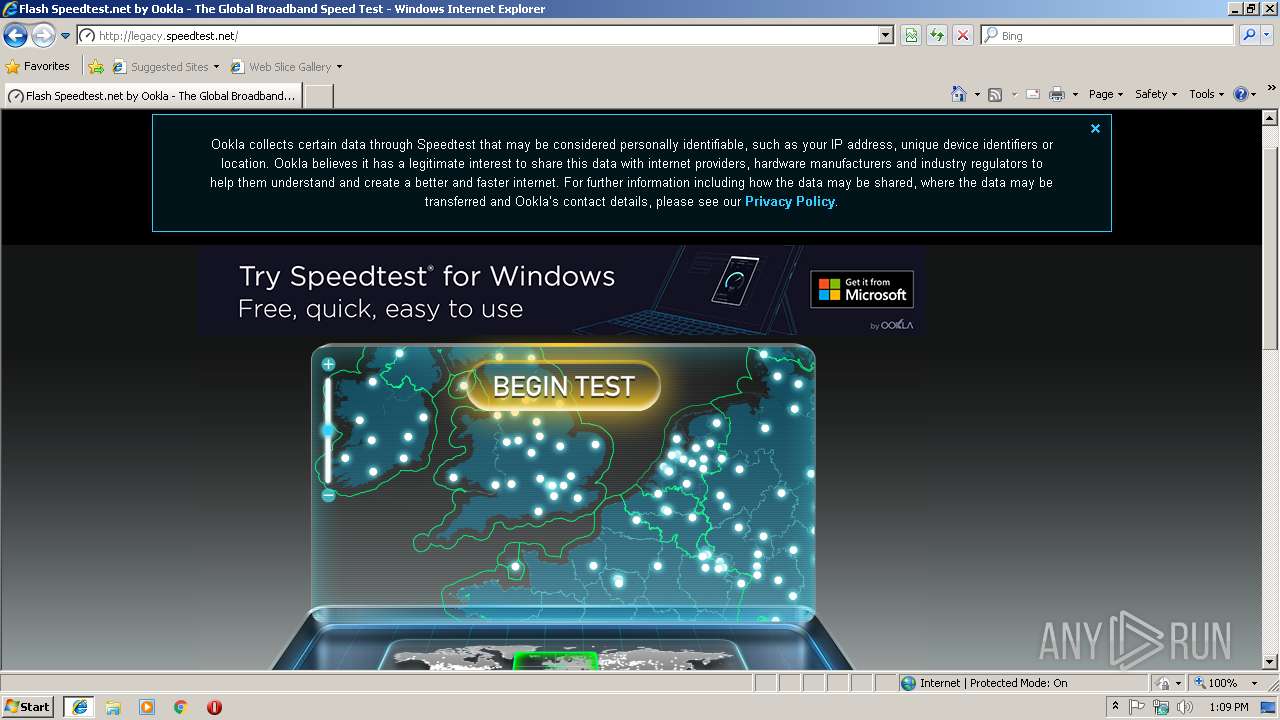Expand the command bar overflow chevron
The height and width of the screenshot is (720, 1280).
tap(1272, 88)
